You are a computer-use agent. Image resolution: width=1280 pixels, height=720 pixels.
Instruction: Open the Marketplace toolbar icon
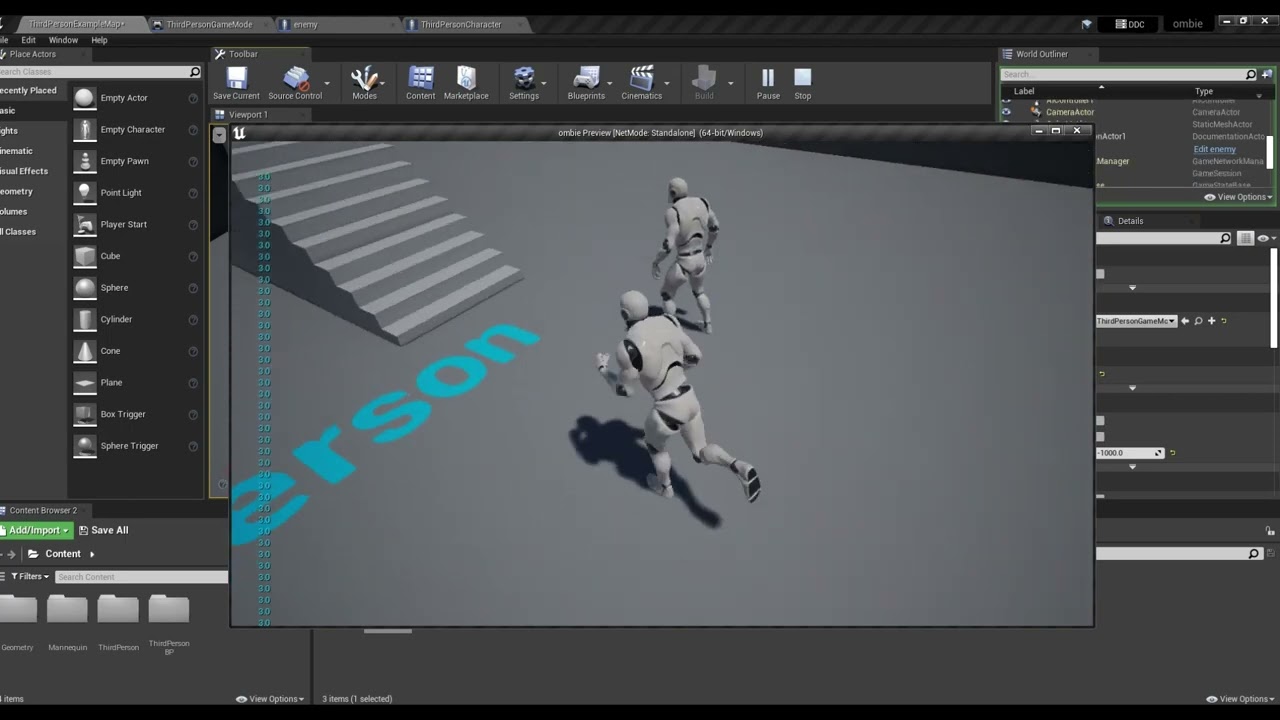tap(466, 78)
